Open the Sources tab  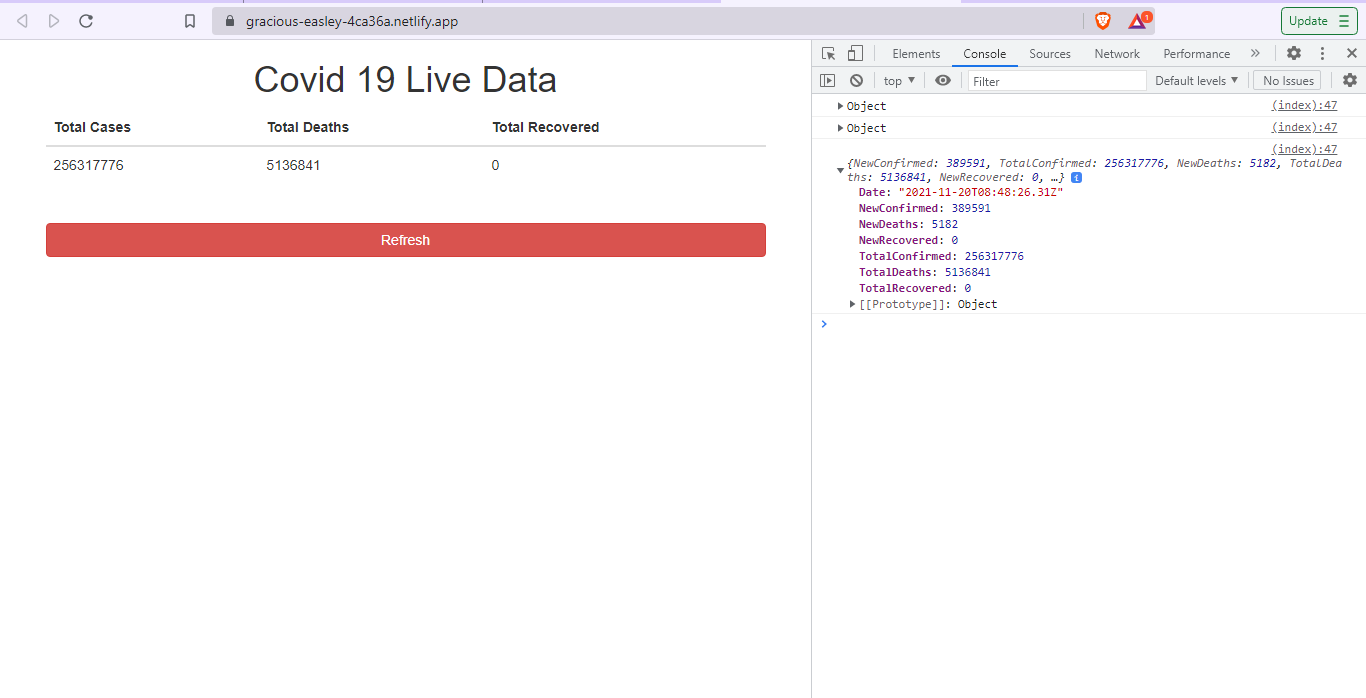[x=1050, y=54]
